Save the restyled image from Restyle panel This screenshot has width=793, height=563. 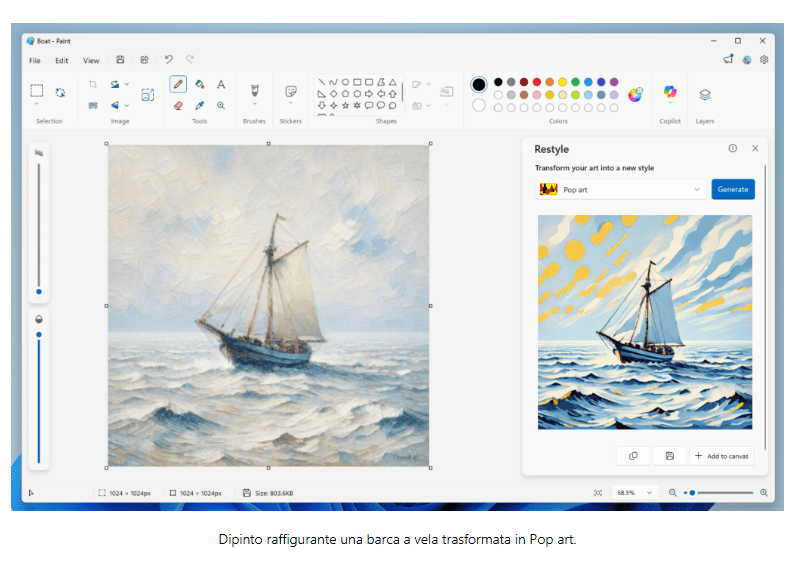[669, 456]
